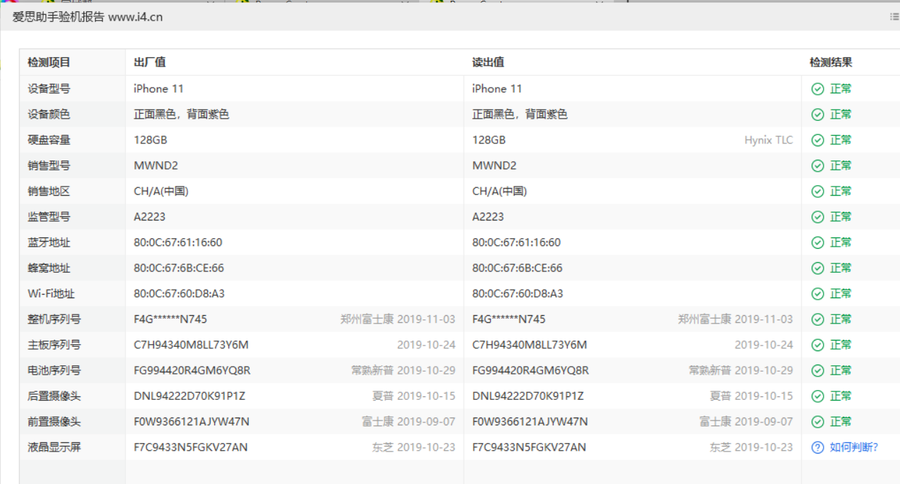Click read-value date 郑州富士康 2019-11-03

coord(735,319)
